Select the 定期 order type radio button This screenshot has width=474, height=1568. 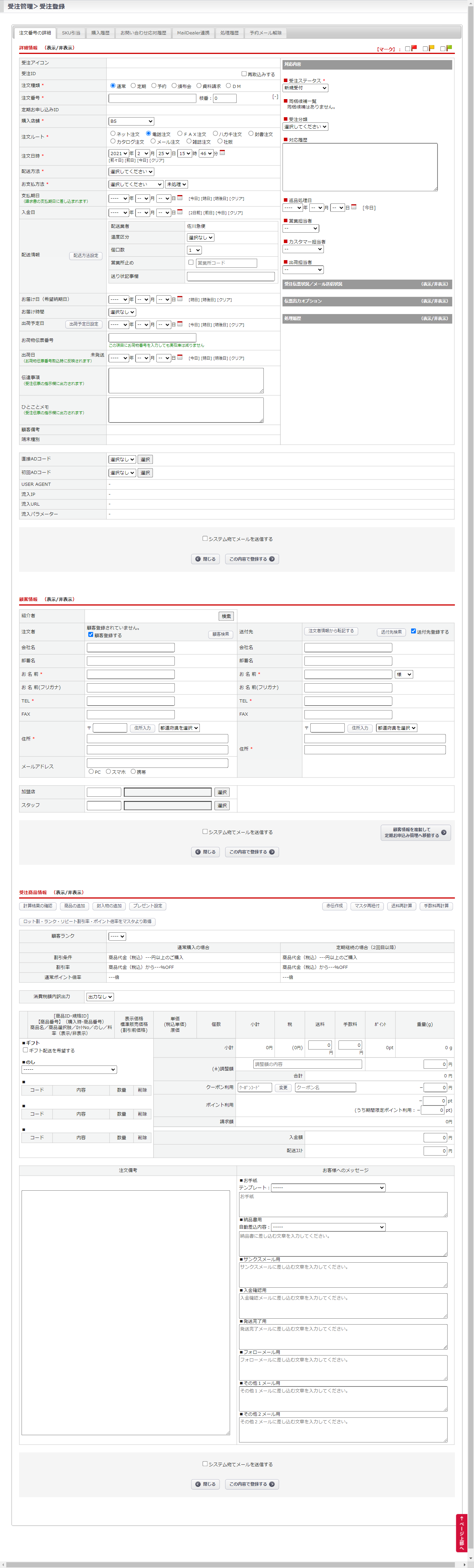point(133,86)
